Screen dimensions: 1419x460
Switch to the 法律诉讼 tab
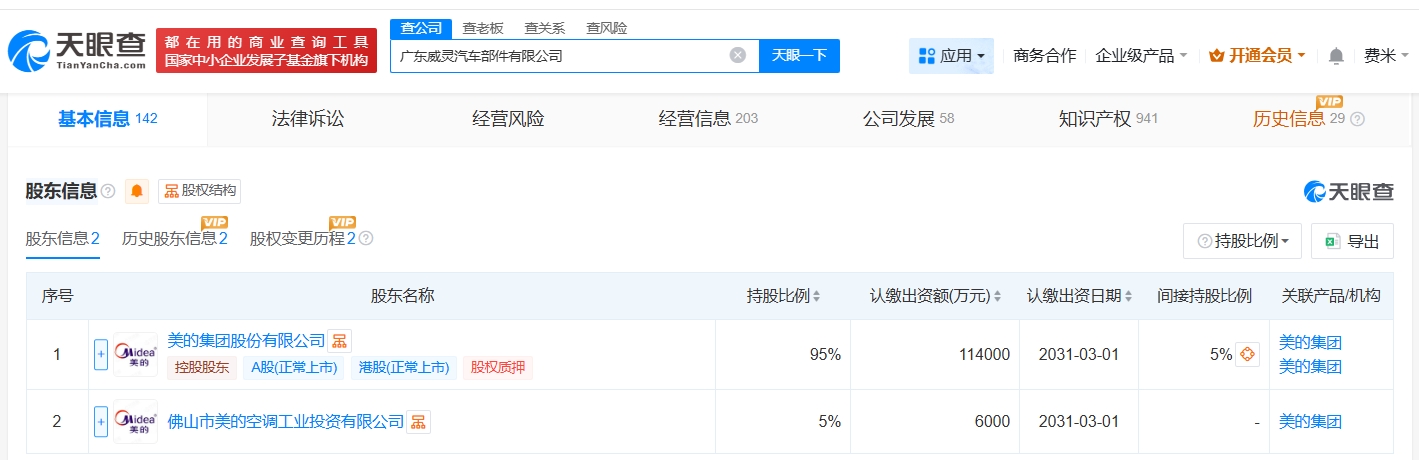click(308, 119)
